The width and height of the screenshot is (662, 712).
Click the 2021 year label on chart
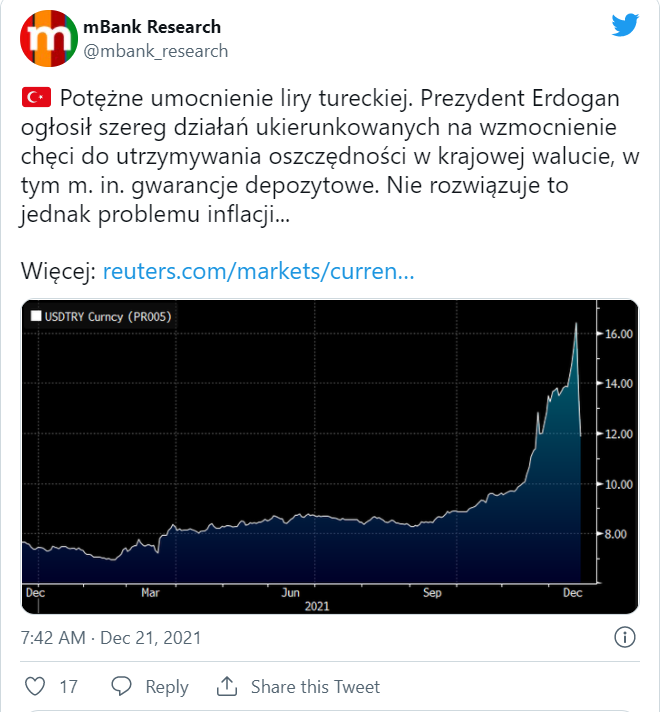pos(316,606)
